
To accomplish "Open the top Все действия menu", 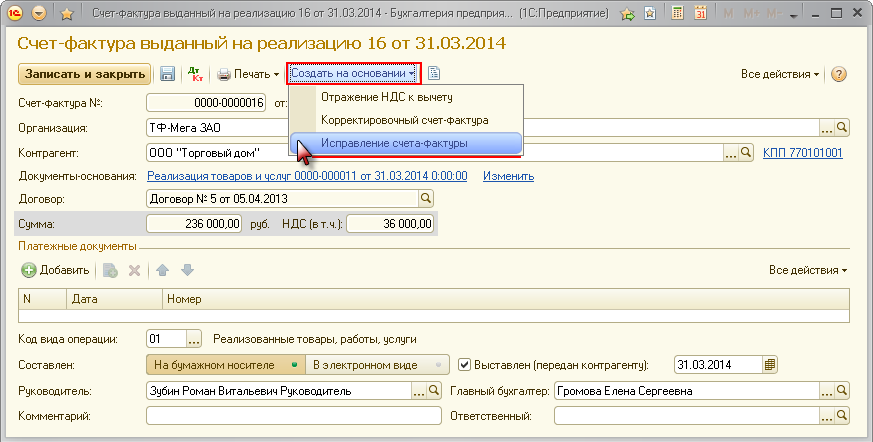I will coord(779,74).
